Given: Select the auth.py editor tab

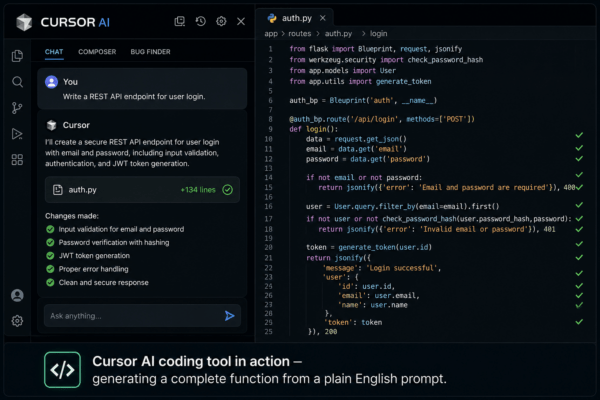Looking at the screenshot, I should click(x=297, y=18).
